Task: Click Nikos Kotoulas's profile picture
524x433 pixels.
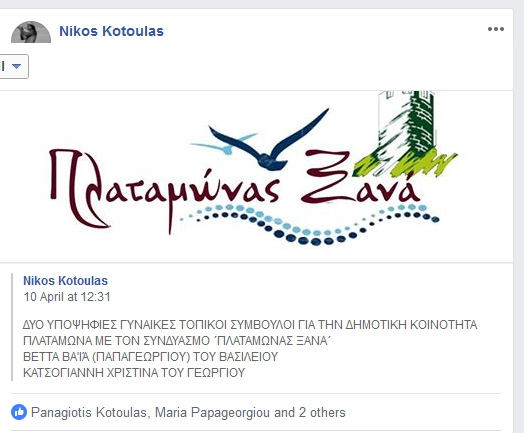Action: [x=31, y=32]
